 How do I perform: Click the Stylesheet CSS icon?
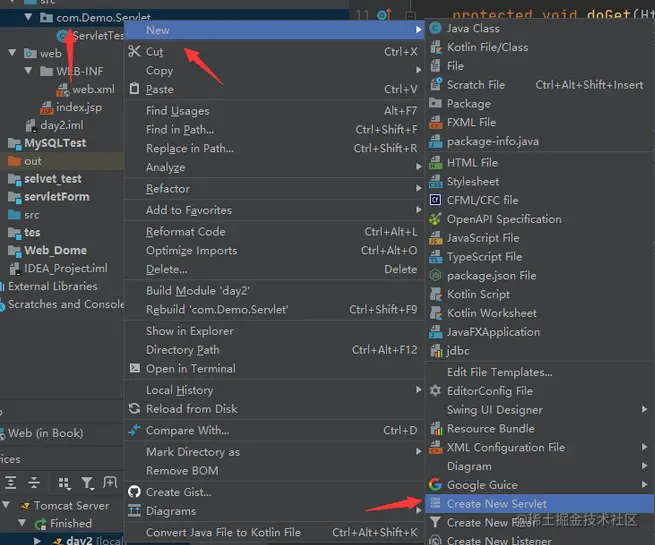click(435, 182)
